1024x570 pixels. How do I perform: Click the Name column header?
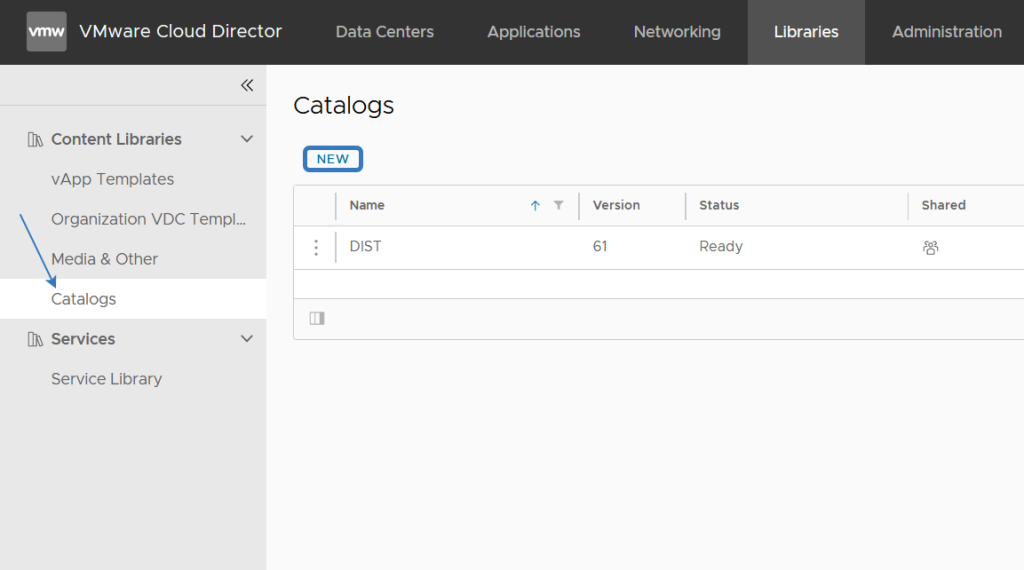367,205
